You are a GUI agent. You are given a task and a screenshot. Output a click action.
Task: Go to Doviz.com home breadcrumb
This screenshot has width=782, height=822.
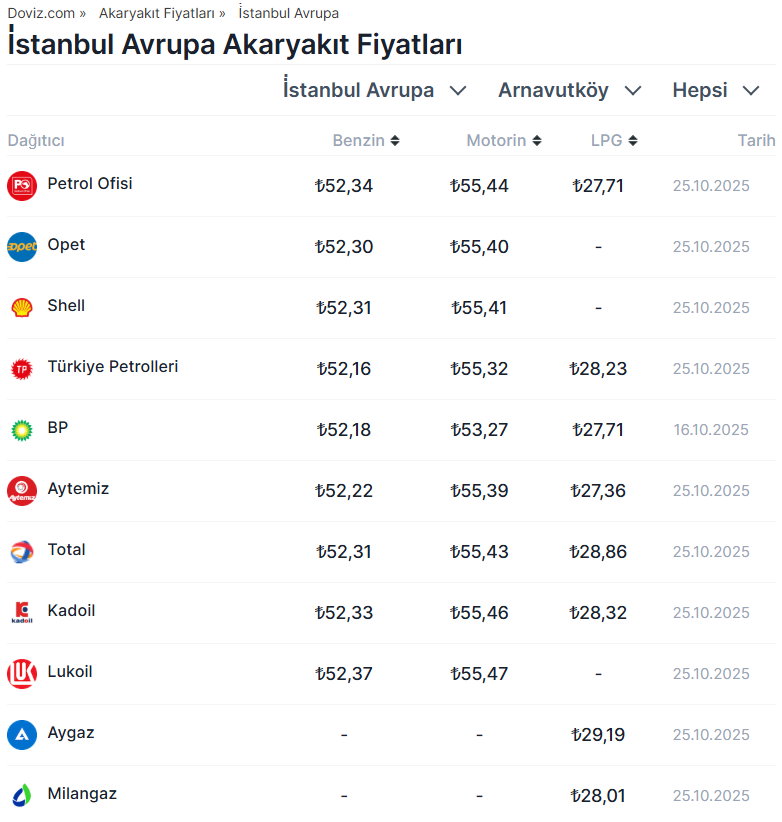pyautogui.click(x=40, y=13)
